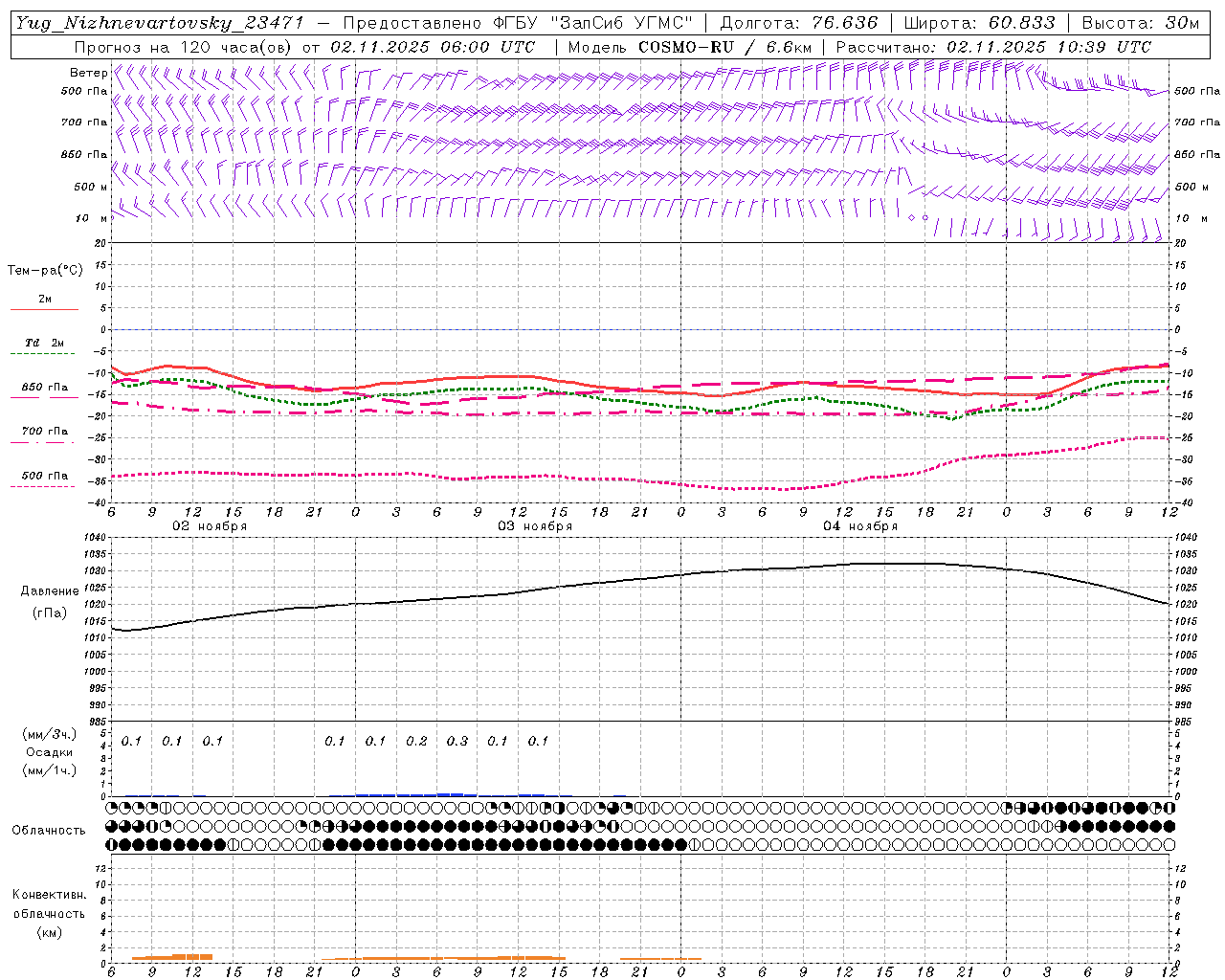Click the '700 гПа' temperature legend label
This screenshot has width=1225, height=980.
(45, 432)
